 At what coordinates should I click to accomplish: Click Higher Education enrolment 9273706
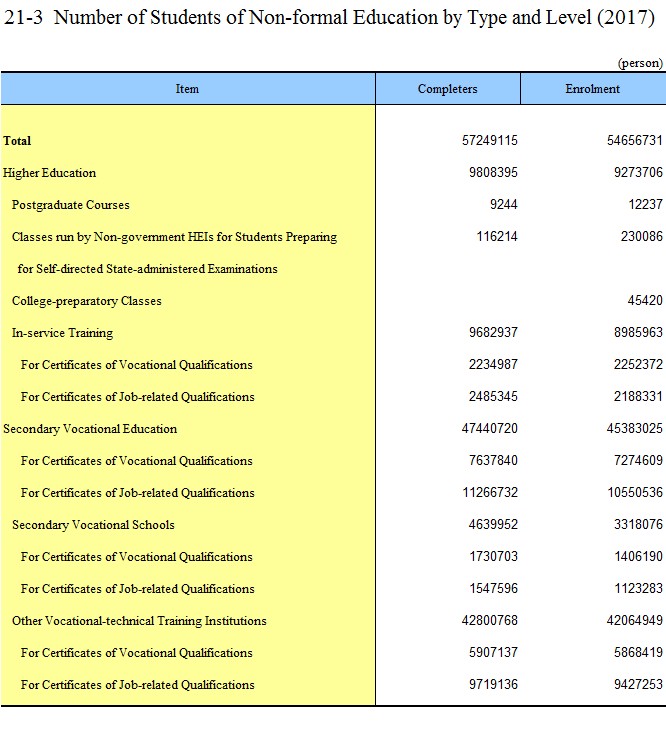(x=638, y=172)
